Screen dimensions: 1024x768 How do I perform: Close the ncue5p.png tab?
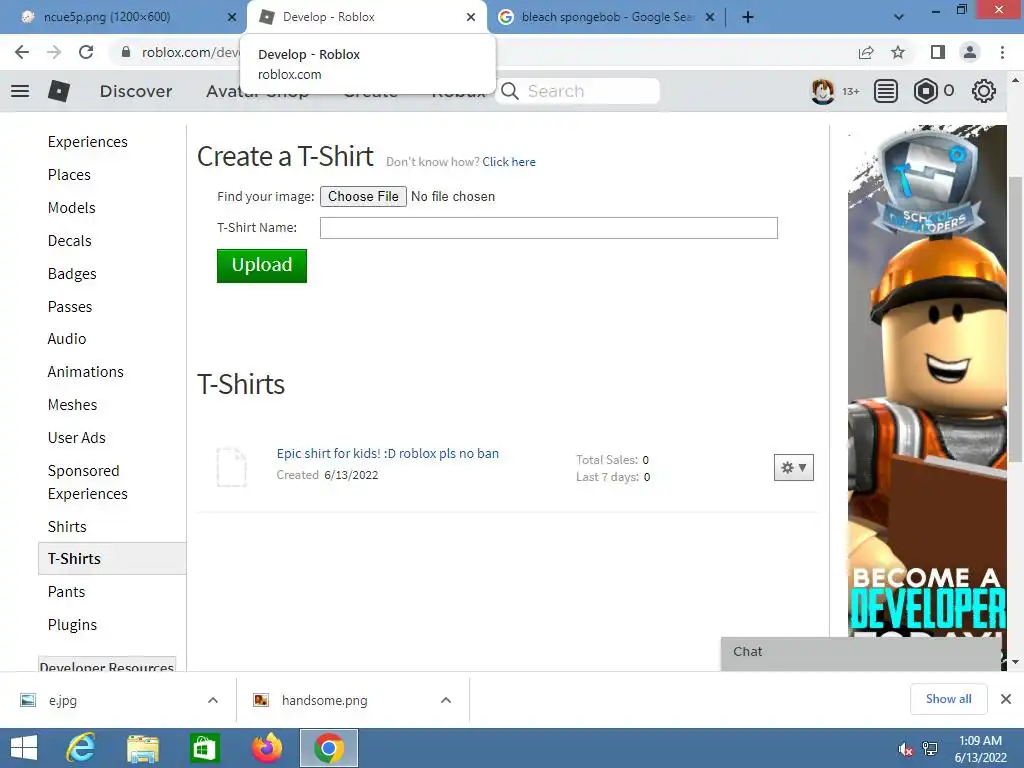point(232,17)
